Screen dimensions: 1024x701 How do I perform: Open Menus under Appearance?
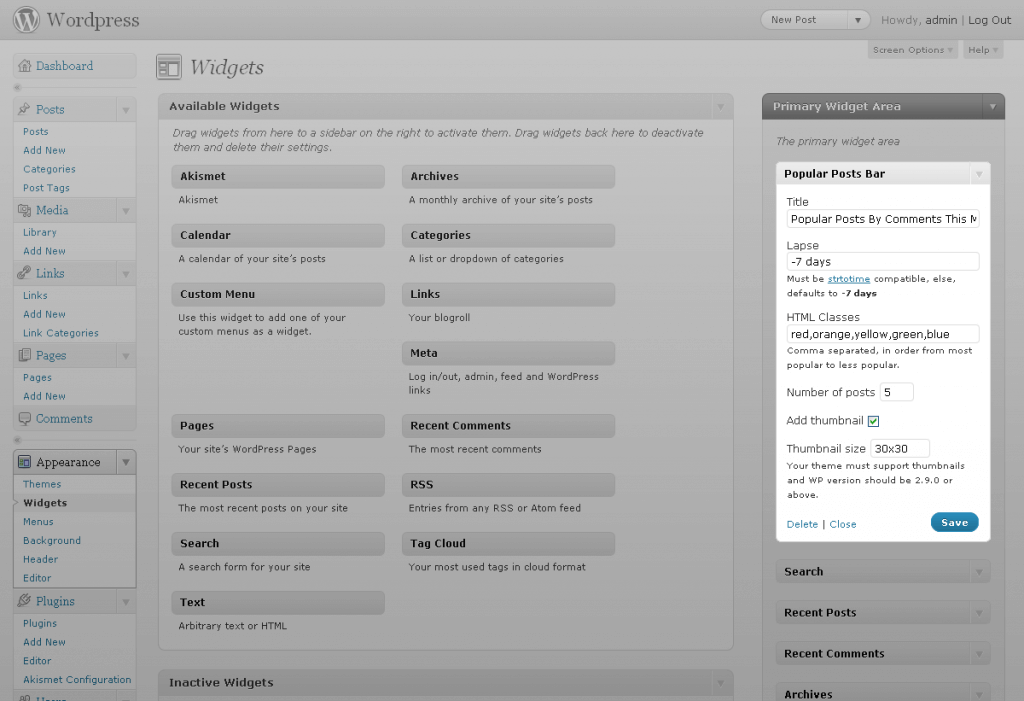[x=39, y=522]
